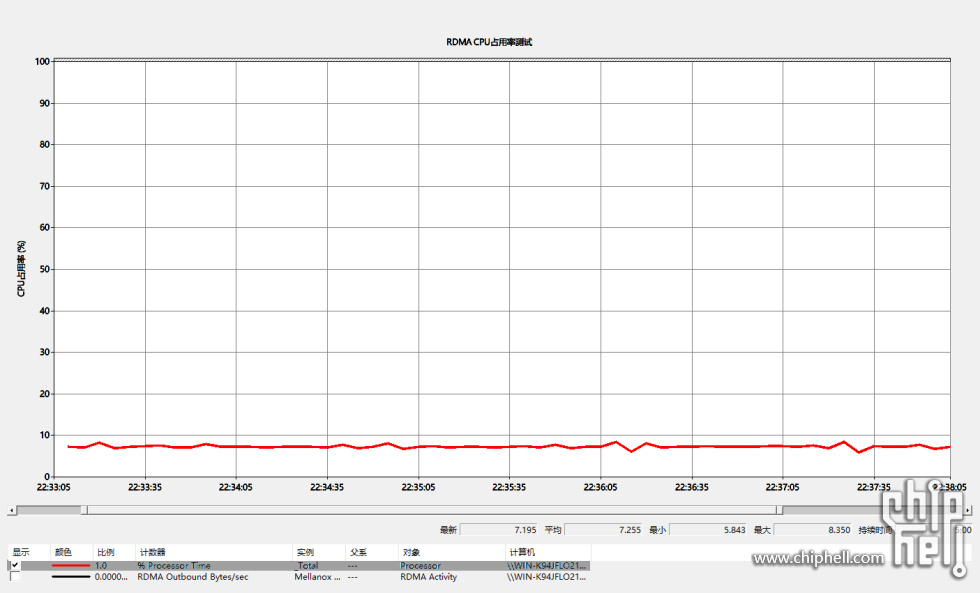
Task: Uncheck the % Processor Time display checkbox
Action: (15, 565)
